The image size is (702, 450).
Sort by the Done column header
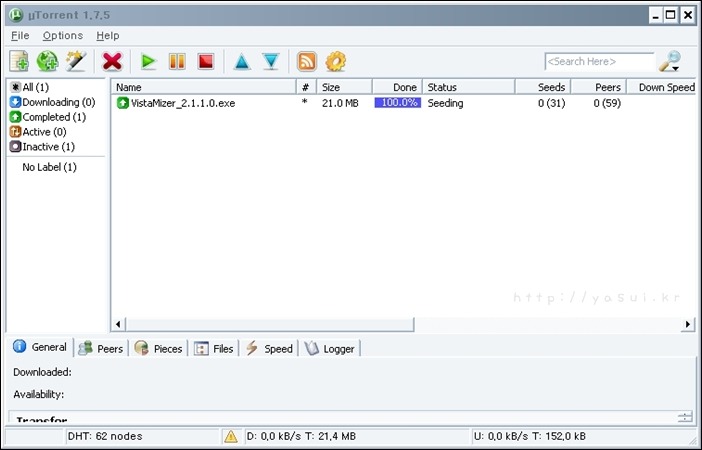[397, 87]
